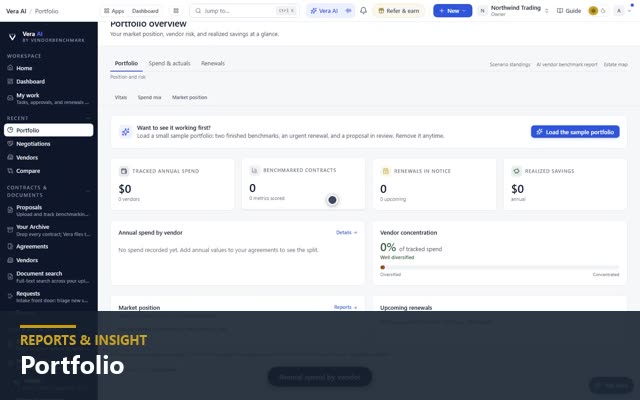
Task: Switch to the Spend & actuals tab
Action: click(x=169, y=63)
